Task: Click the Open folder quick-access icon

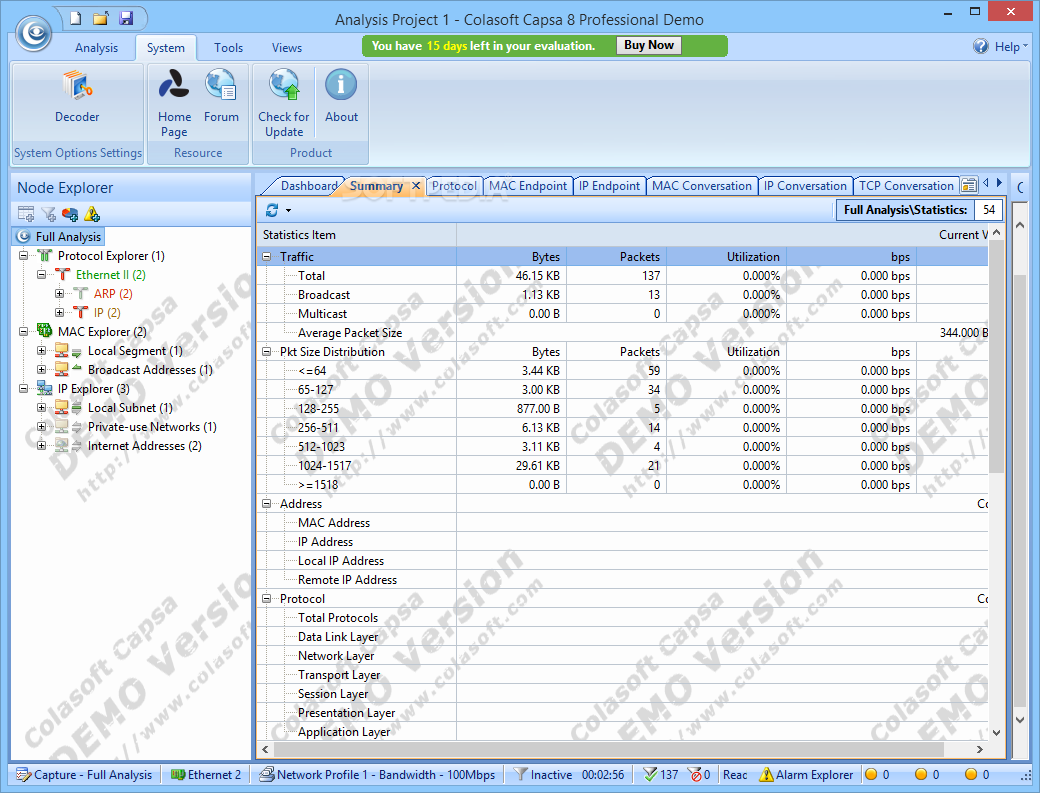Action: click(x=101, y=18)
